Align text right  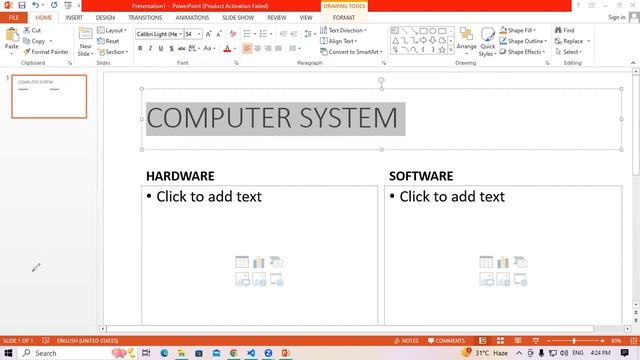point(268,49)
